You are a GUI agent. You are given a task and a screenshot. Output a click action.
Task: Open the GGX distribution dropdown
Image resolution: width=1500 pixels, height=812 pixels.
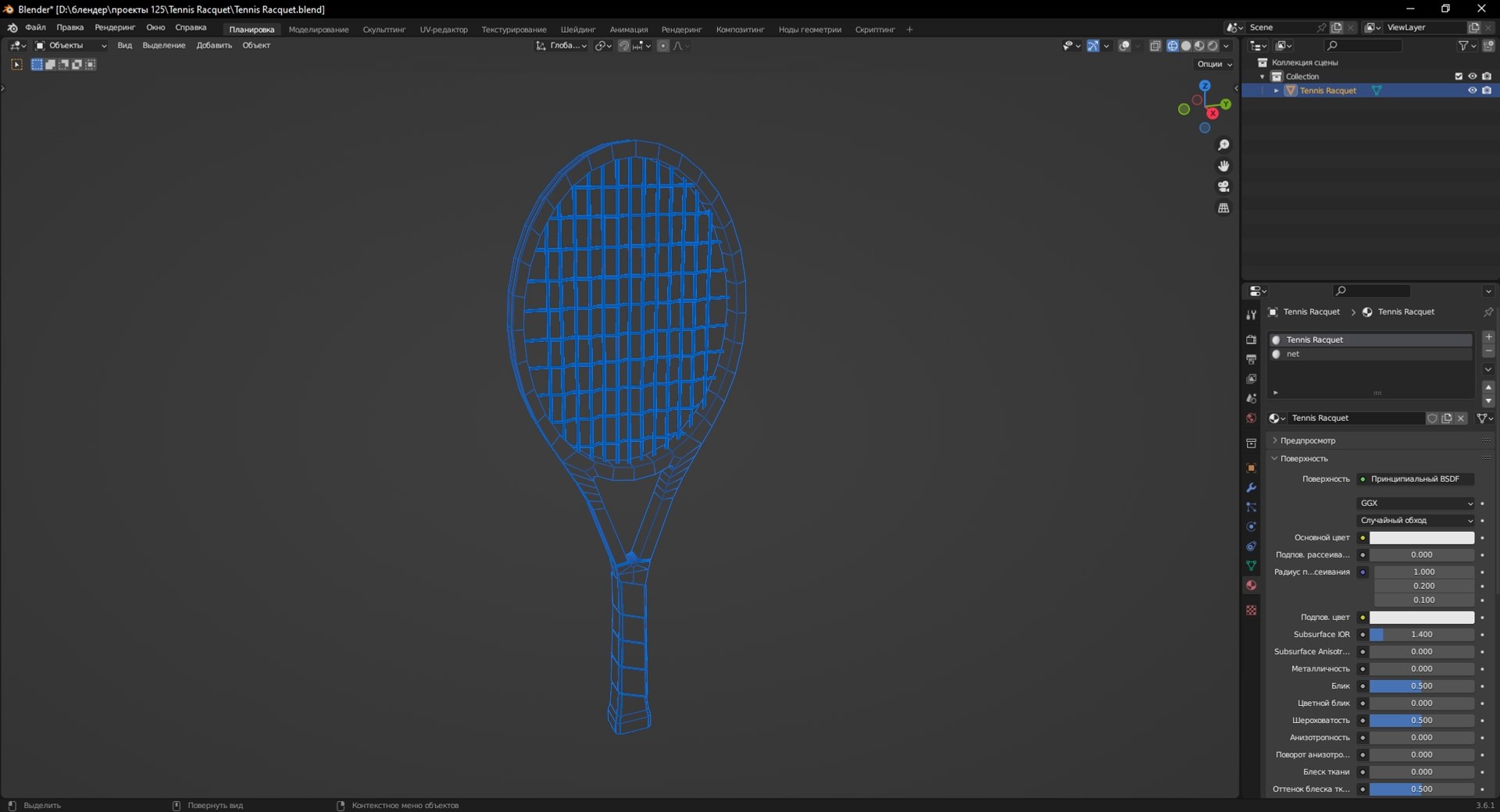1416,504
